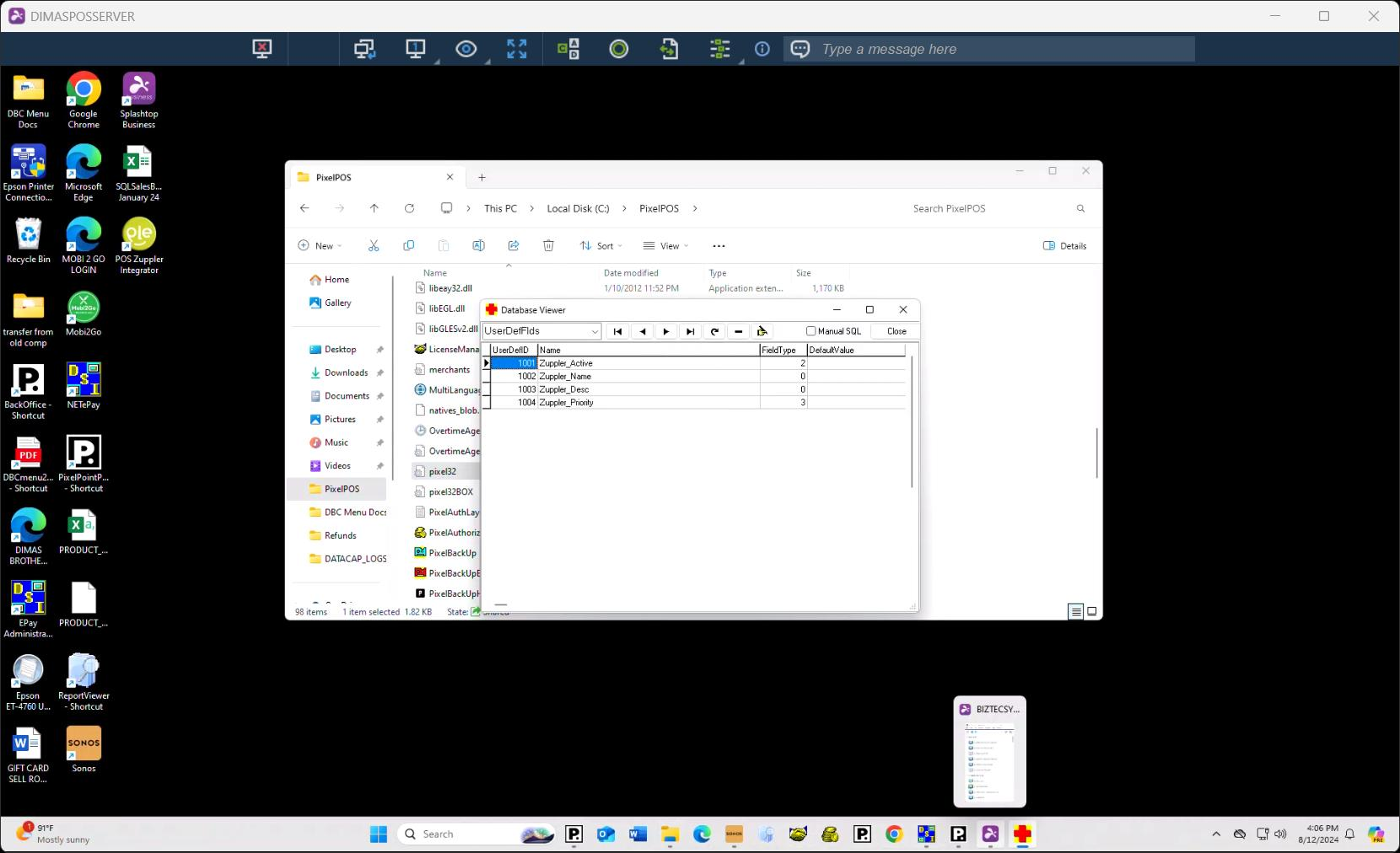The width and height of the screenshot is (1400, 853).
Task: Open the View dropdown in File Explorer
Action: click(665, 246)
